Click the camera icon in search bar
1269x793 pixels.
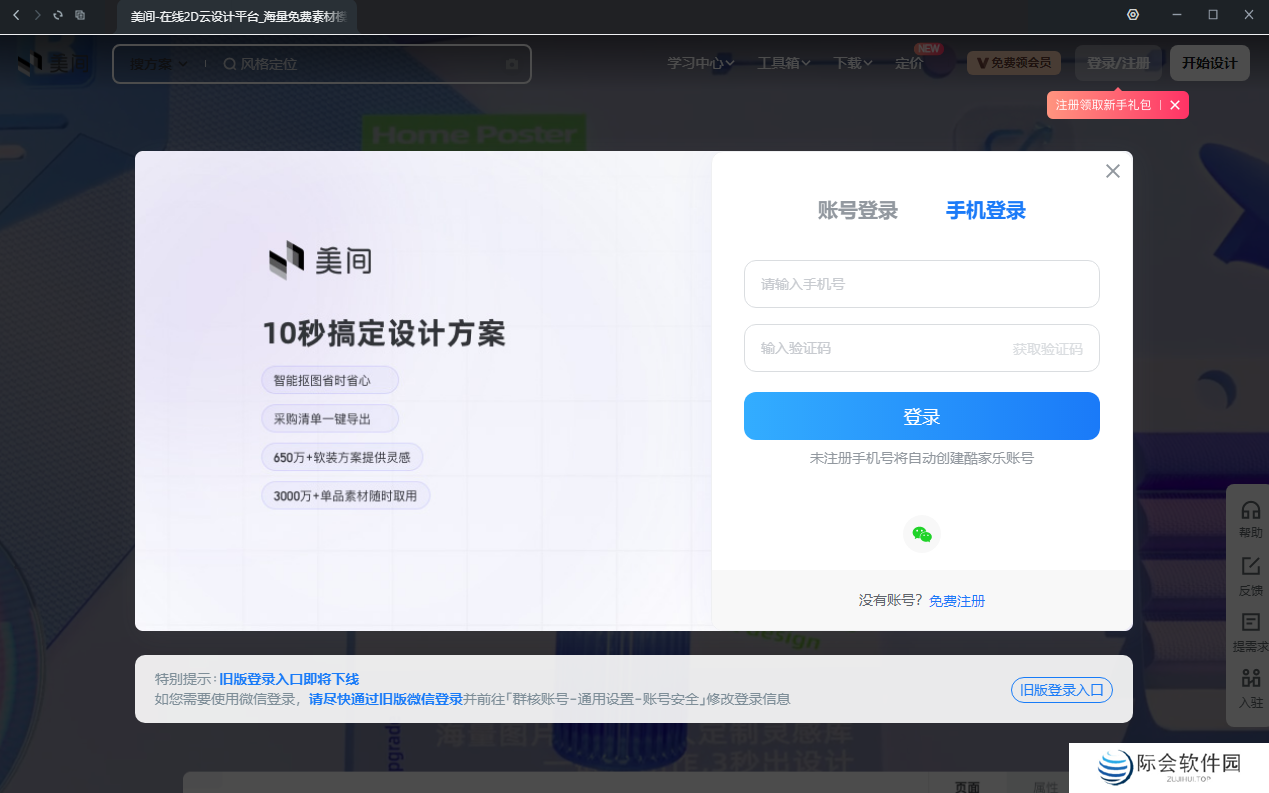pos(511,63)
